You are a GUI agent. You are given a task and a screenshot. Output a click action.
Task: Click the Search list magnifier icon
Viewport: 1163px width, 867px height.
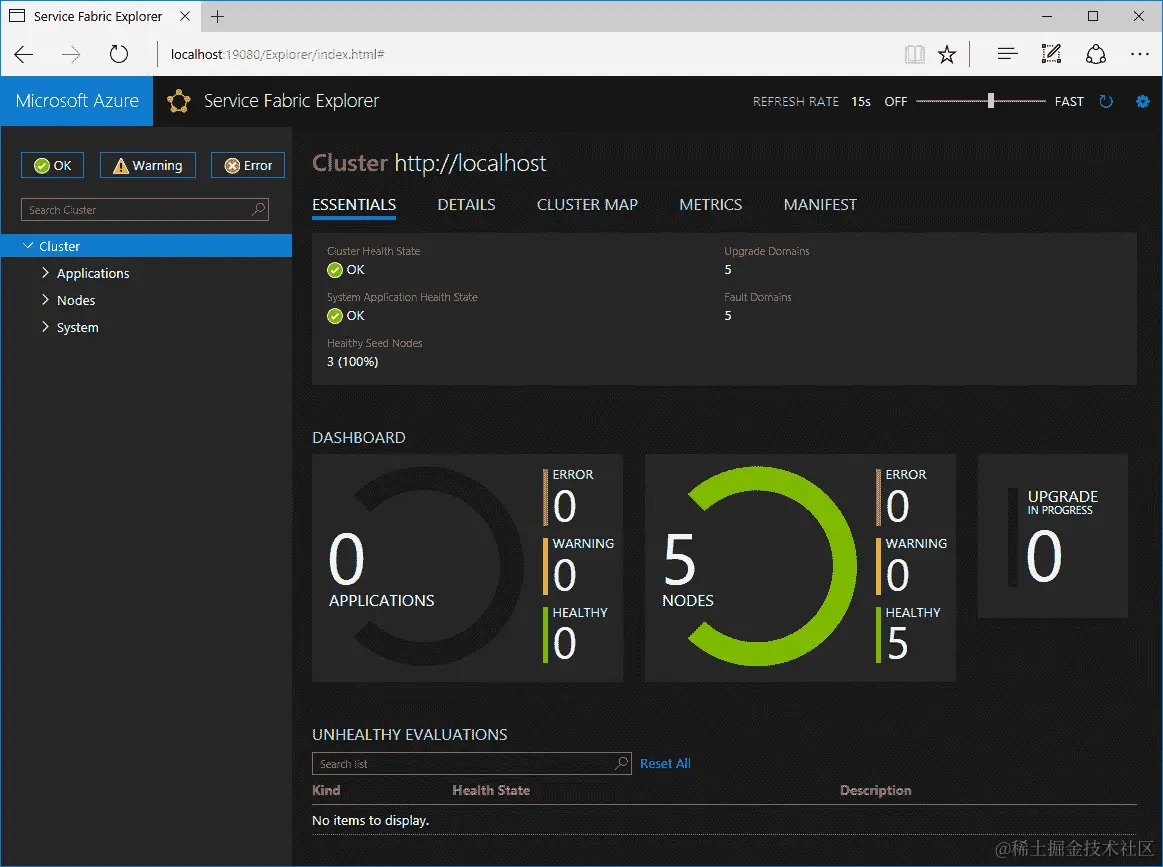pyautogui.click(x=622, y=763)
